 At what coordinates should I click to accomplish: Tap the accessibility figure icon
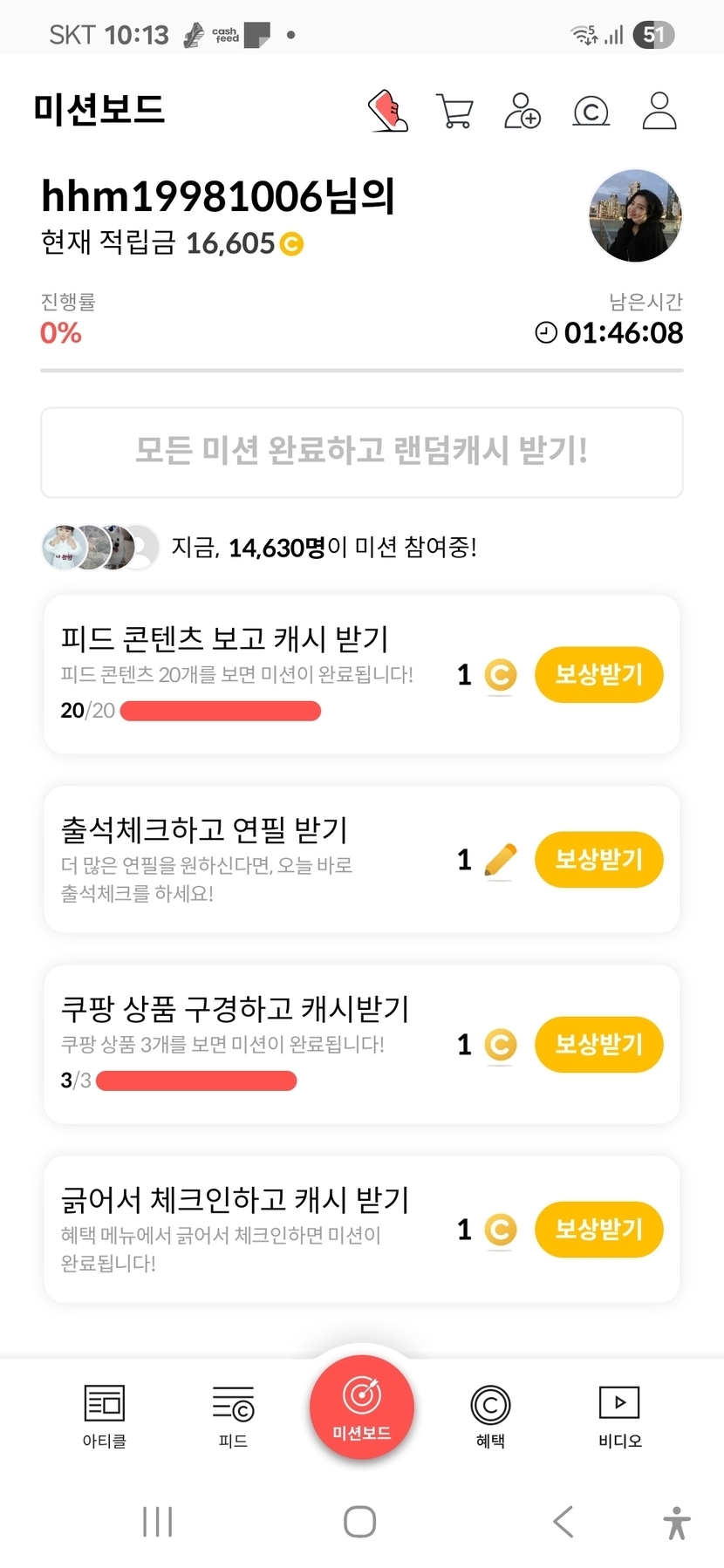click(x=676, y=1523)
